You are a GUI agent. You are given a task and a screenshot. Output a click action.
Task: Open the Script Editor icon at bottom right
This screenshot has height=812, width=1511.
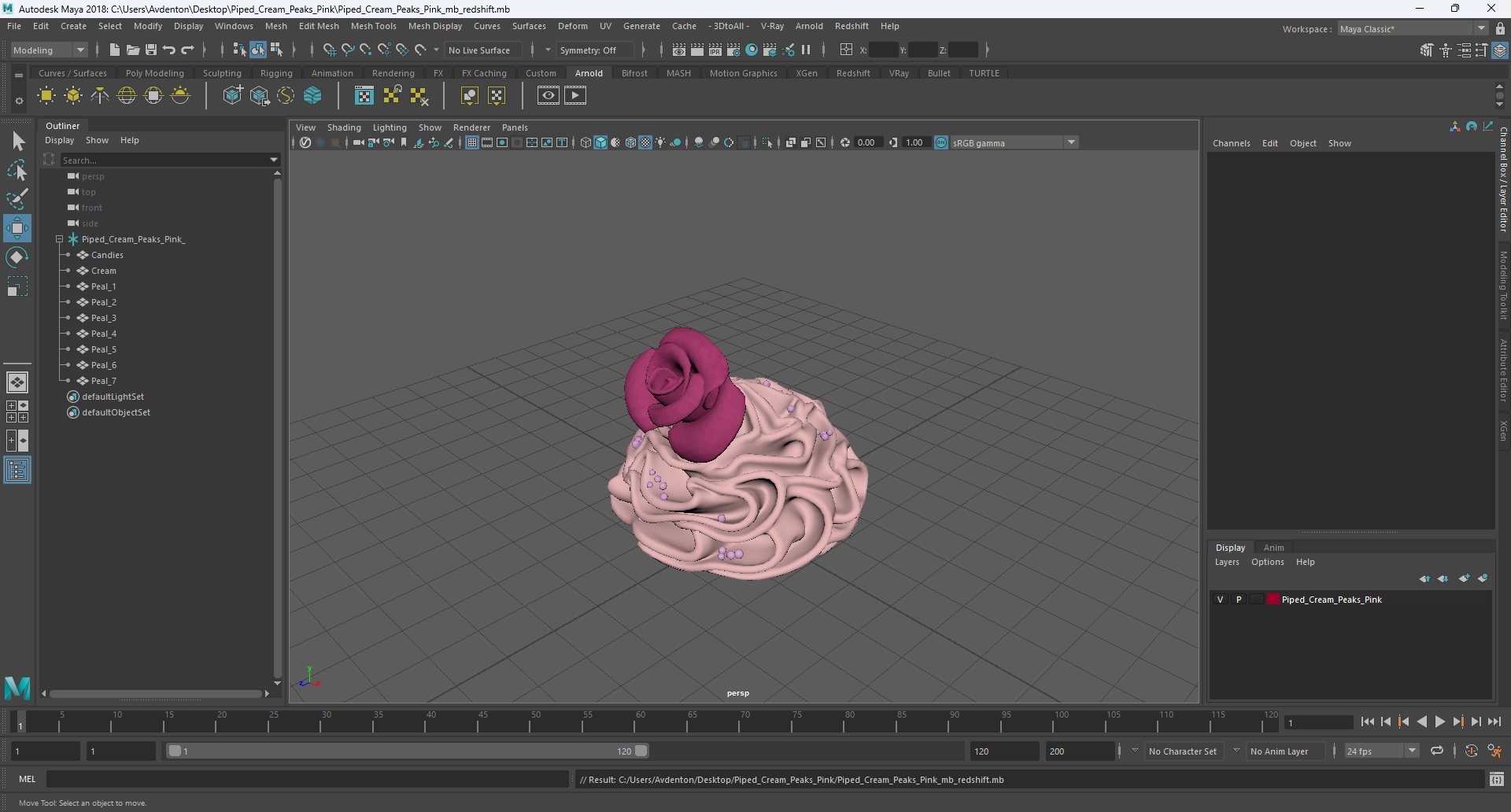[1496, 780]
